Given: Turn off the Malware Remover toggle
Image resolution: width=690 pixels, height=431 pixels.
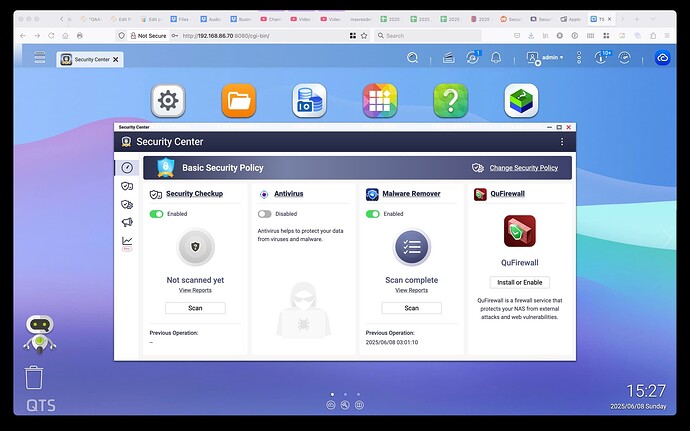Looking at the screenshot, I should 373,214.
